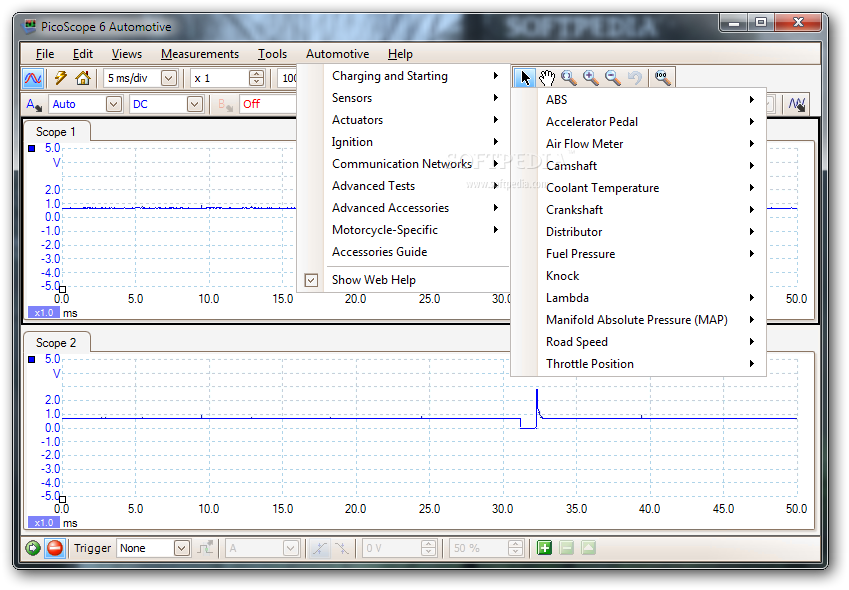Click the 0 V trigger threshold stepper
This screenshot has height=590, width=849.
pyautogui.click(x=428, y=548)
